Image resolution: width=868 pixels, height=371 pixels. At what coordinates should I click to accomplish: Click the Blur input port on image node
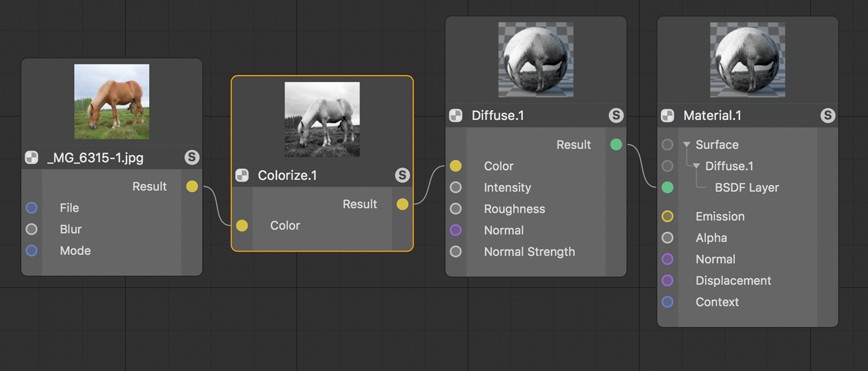point(32,229)
